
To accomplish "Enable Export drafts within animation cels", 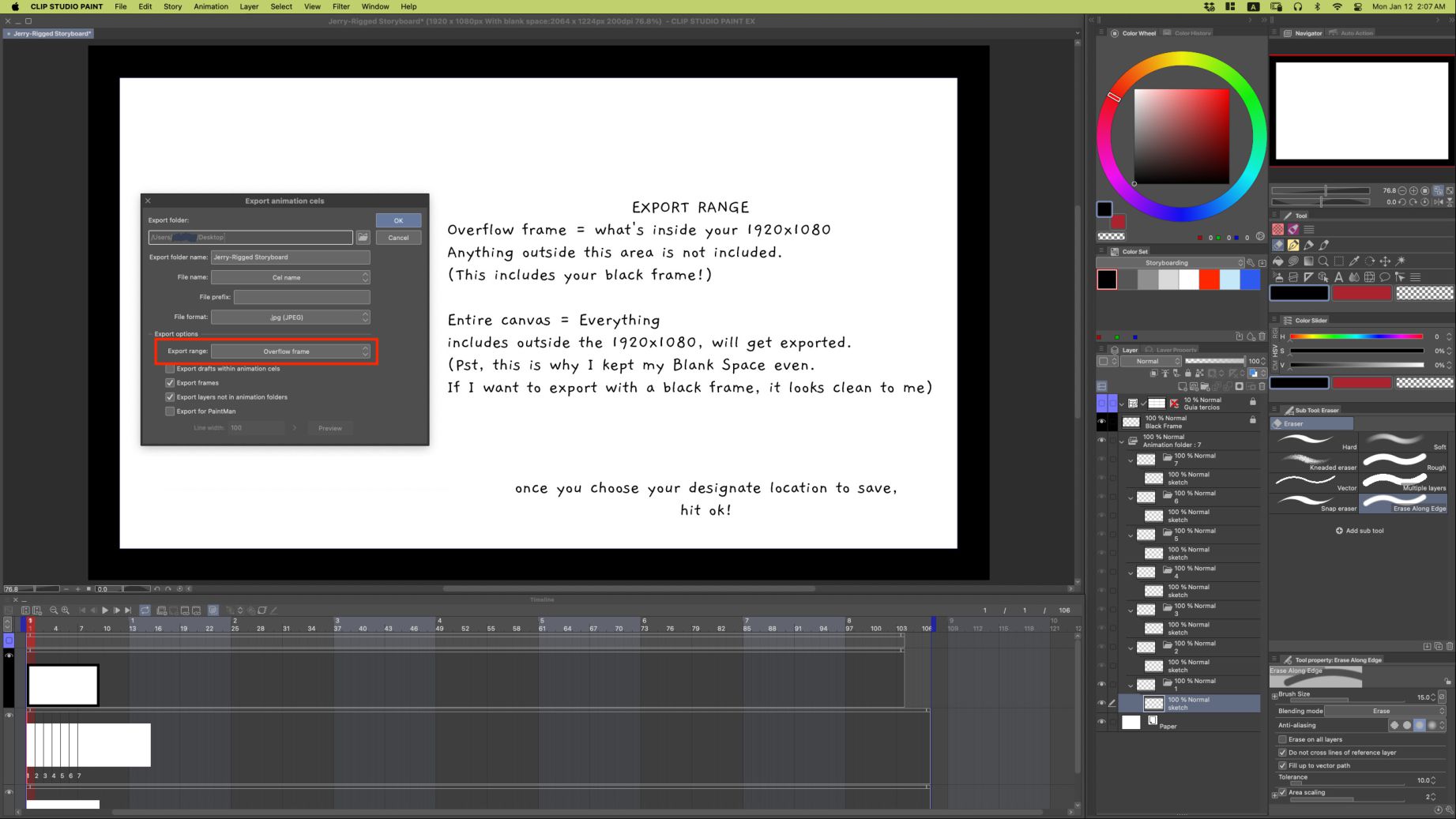I will point(170,369).
